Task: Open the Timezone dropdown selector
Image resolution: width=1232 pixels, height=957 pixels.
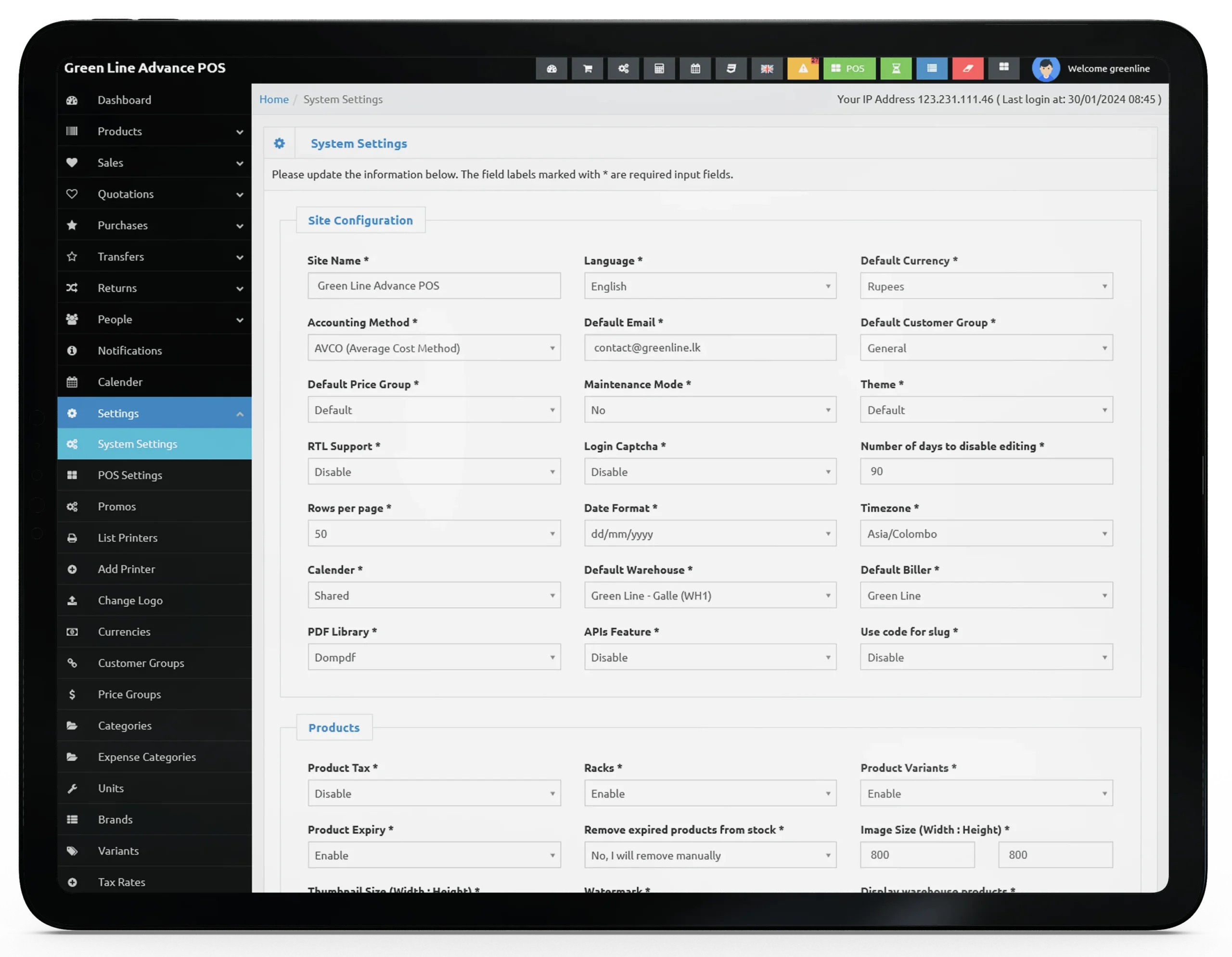Action: click(985, 533)
